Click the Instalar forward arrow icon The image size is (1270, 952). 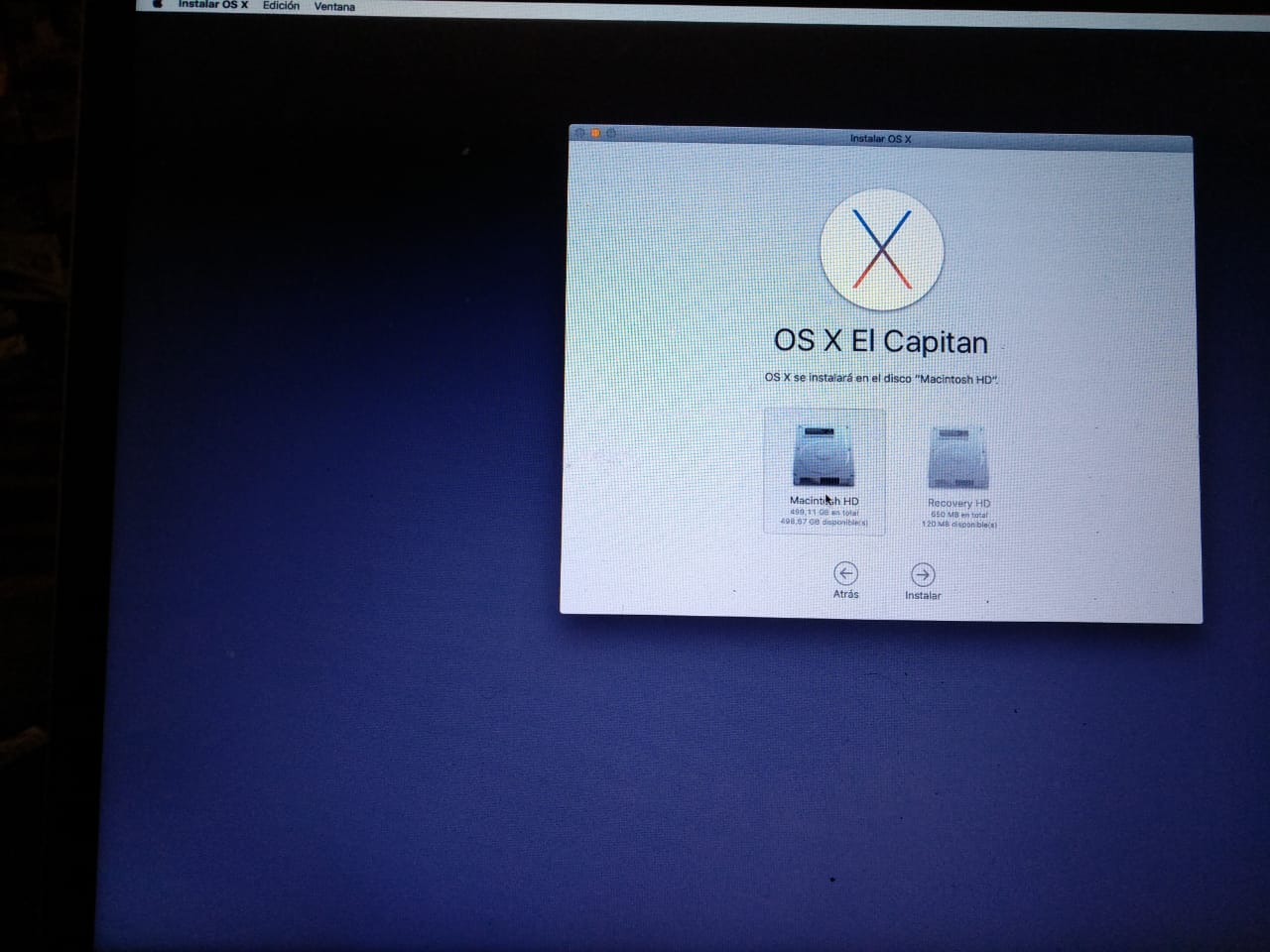(922, 575)
